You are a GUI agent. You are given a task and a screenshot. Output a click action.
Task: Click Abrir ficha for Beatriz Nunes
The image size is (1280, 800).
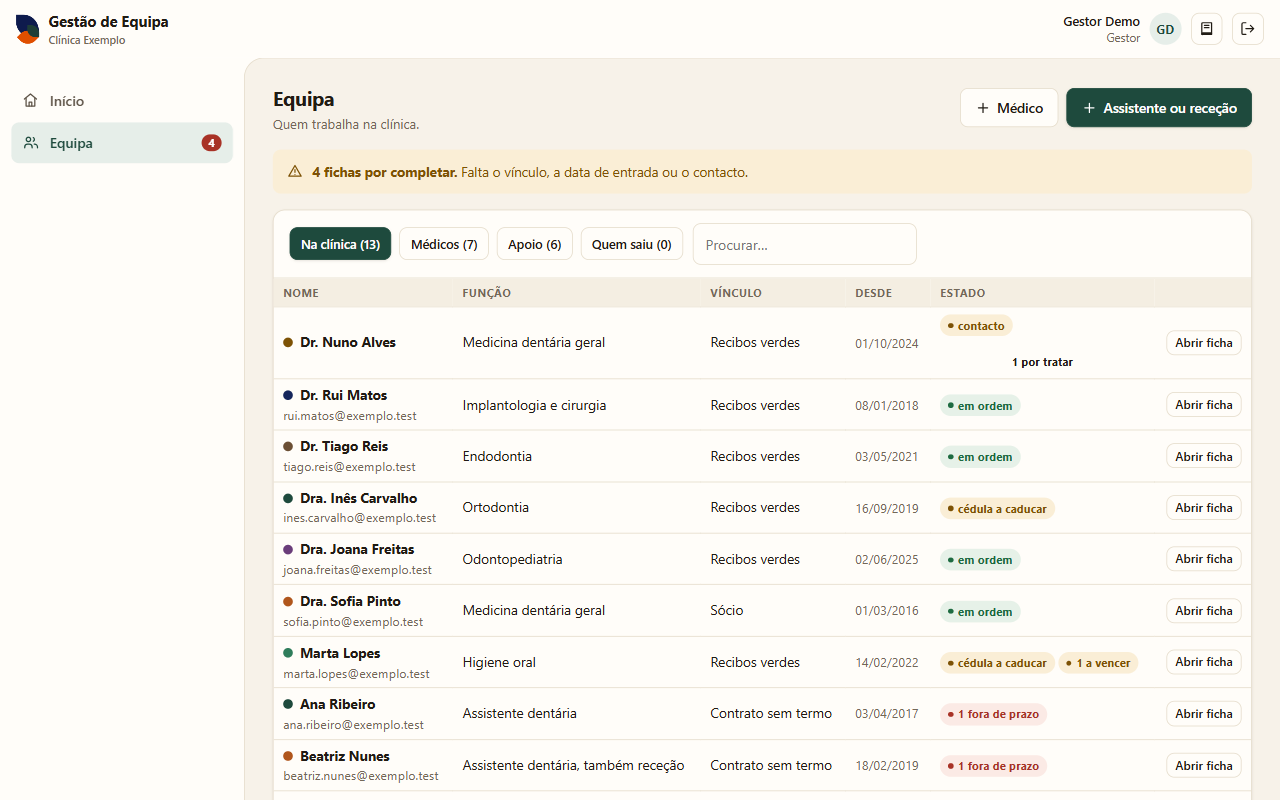(1204, 766)
